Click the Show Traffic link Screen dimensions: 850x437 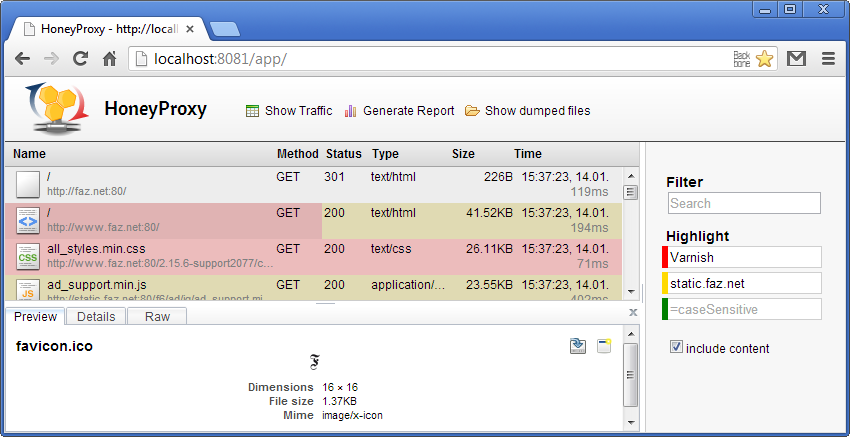click(298, 111)
